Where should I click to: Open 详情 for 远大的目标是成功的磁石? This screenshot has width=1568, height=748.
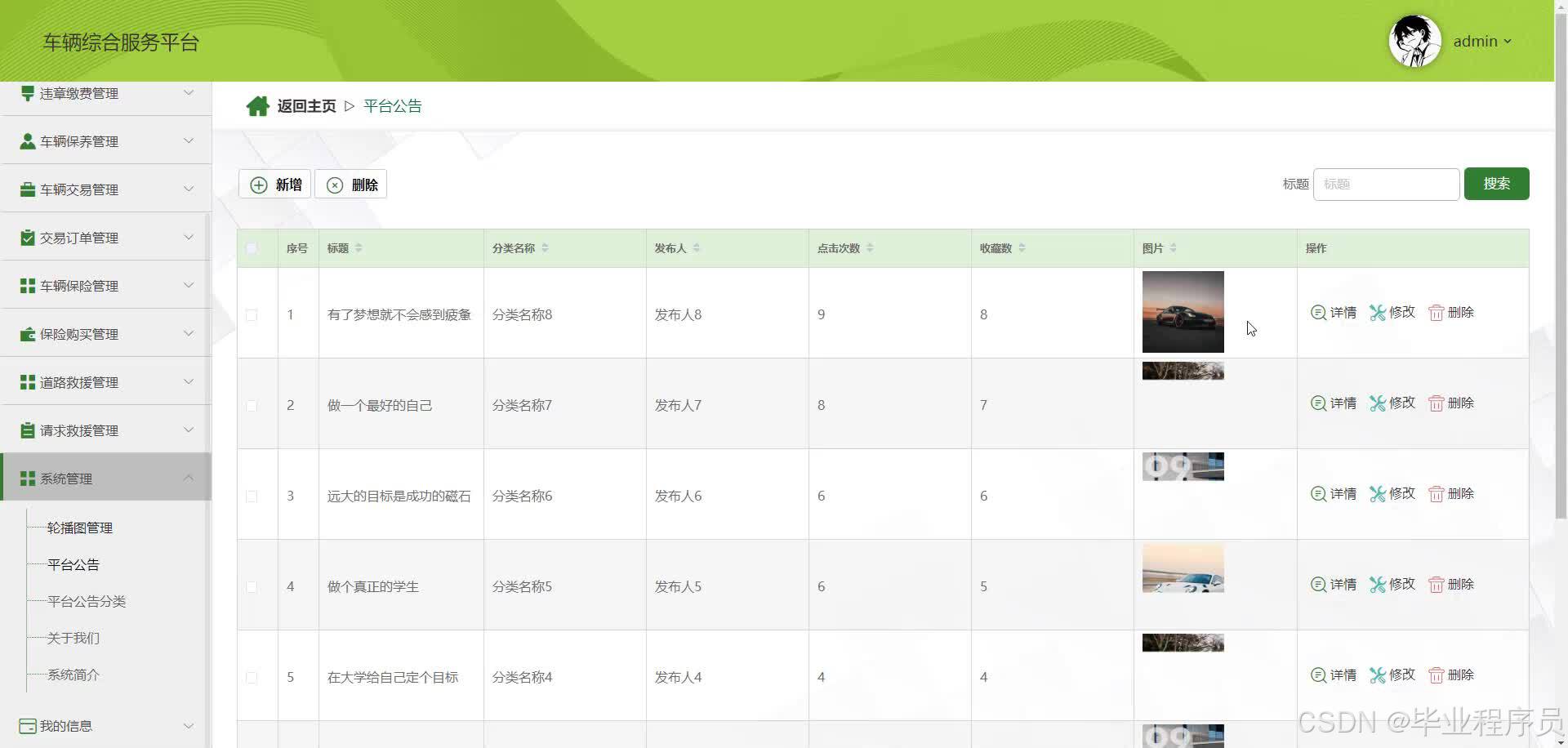click(x=1334, y=494)
